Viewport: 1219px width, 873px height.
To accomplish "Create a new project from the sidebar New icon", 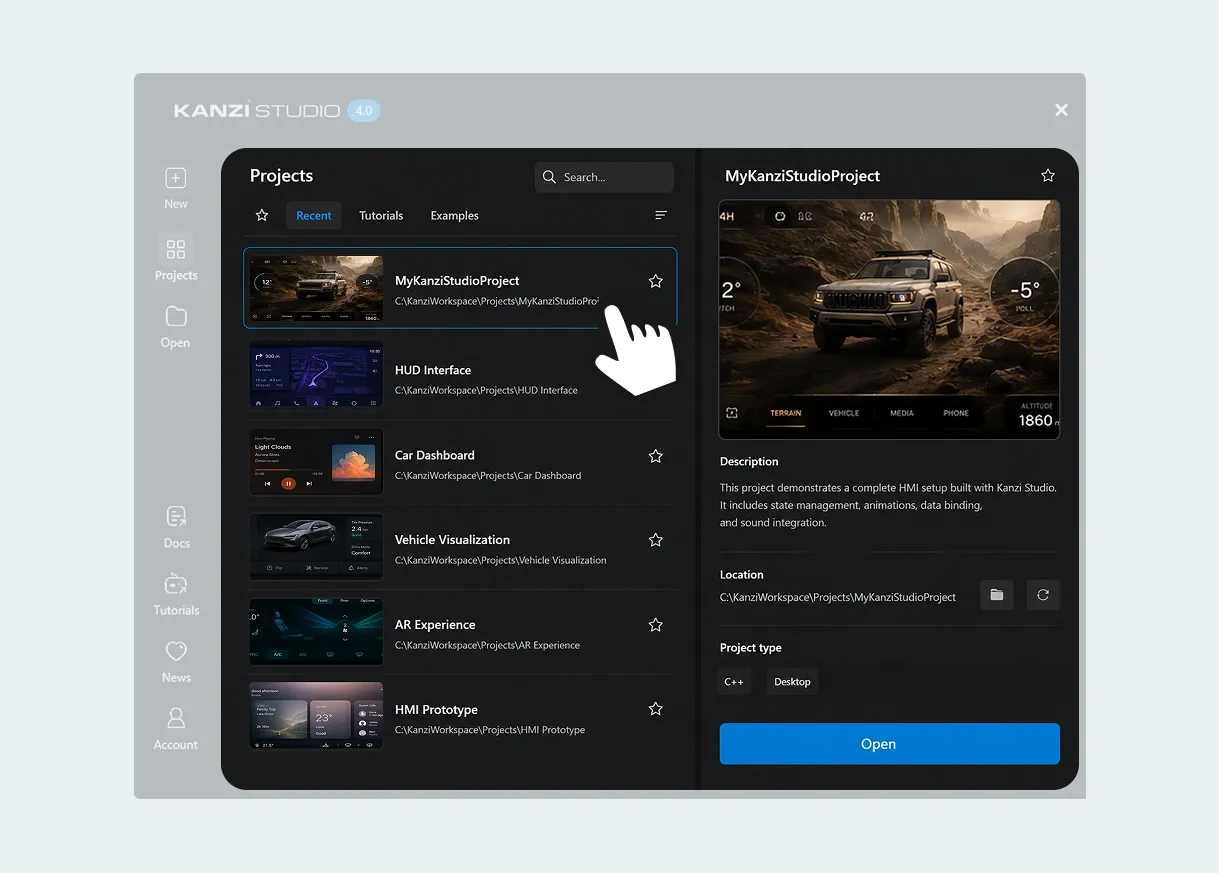I will (x=176, y=178).
